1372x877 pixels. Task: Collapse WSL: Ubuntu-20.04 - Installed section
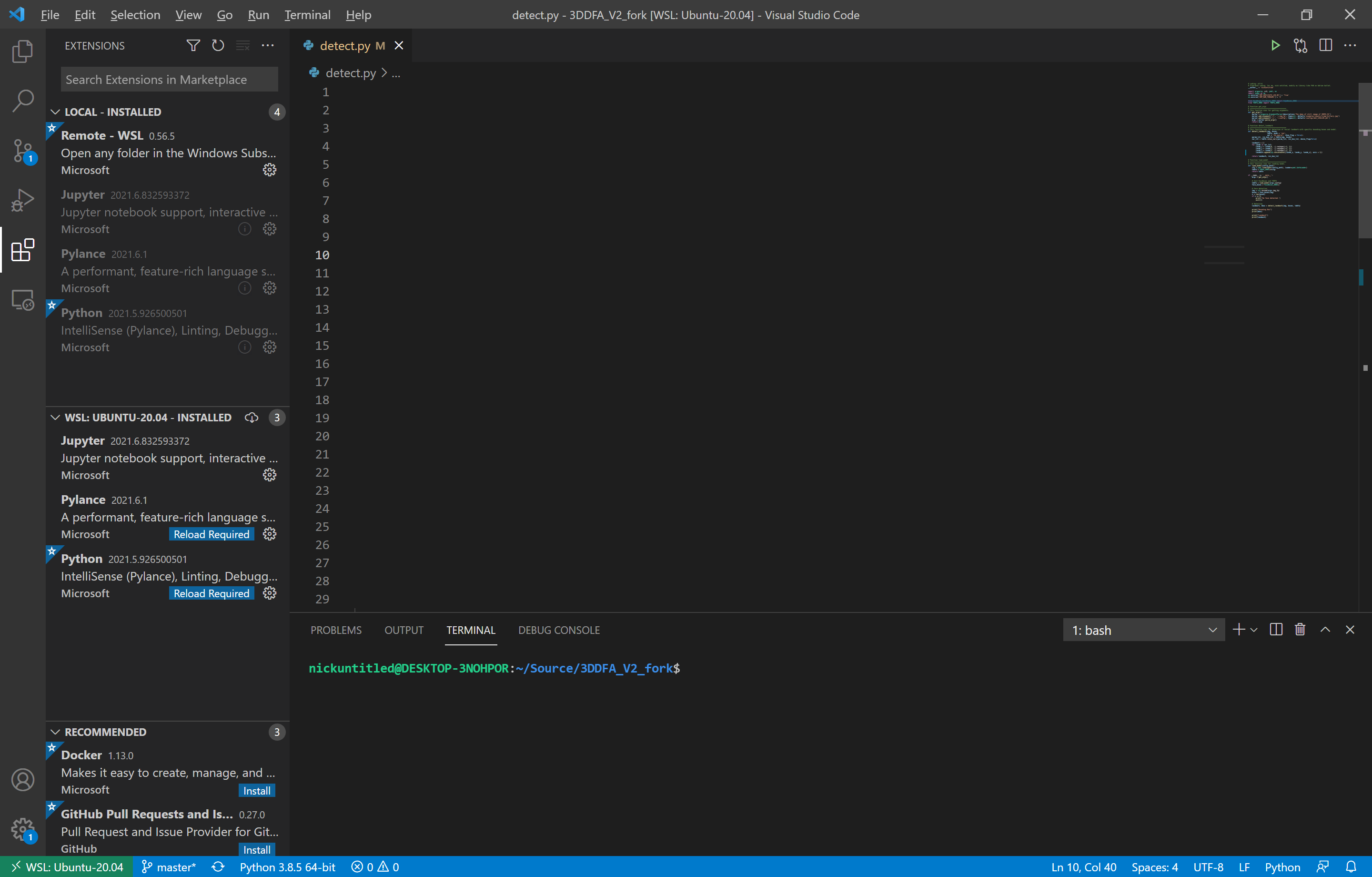coord(55,418)
